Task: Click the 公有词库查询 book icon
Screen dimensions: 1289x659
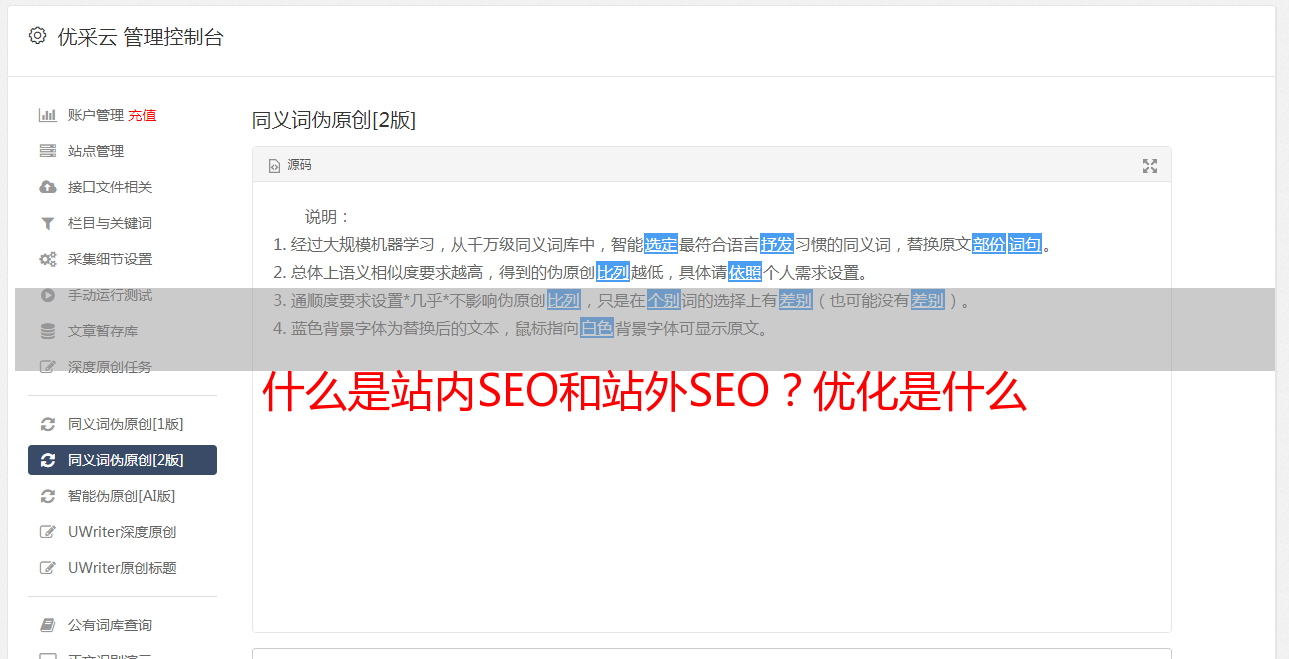Action: click(x=47, y=625)
